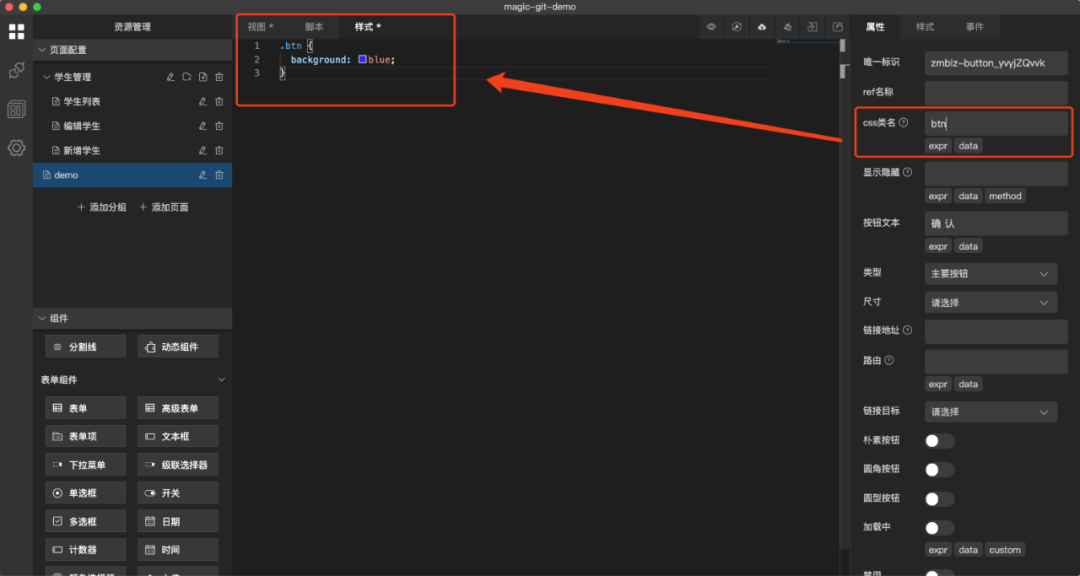The width and height of the screenshot is (1080, 576).
Task: Add subgroup folder icon on 学生管理 row
Action: pyautogui.click(x=187, y=77)
